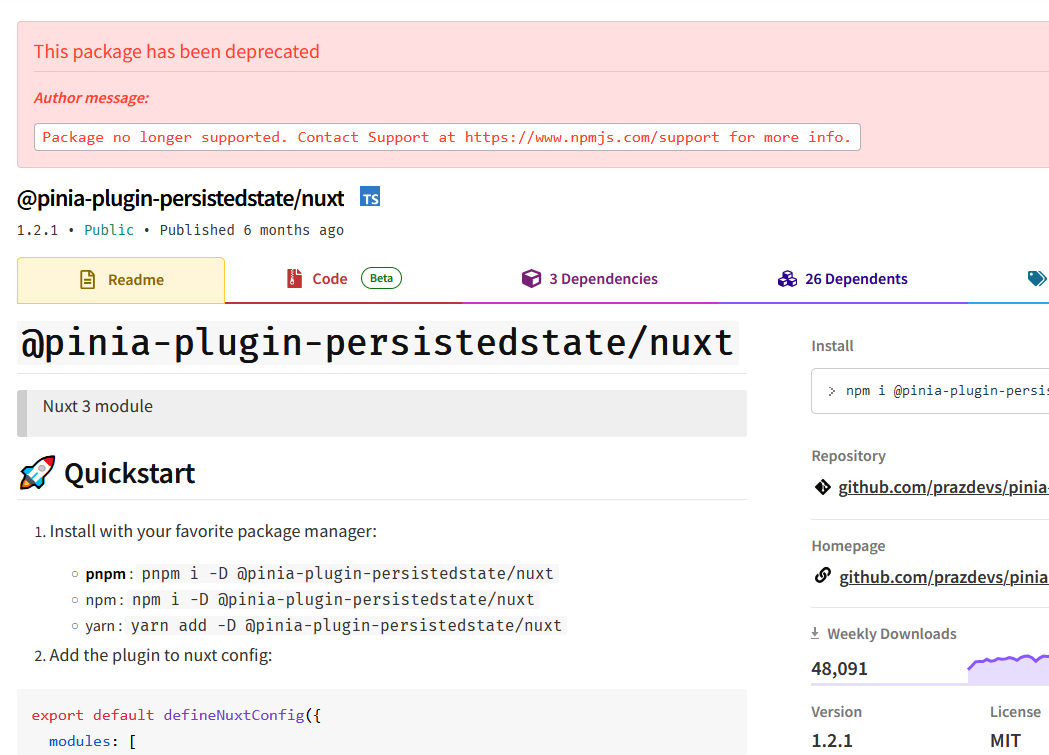The width and height of the screenshot is (1049, 755).
Task: Click the download arrow beside Weekly Downloads
Action: click(818, 633)
